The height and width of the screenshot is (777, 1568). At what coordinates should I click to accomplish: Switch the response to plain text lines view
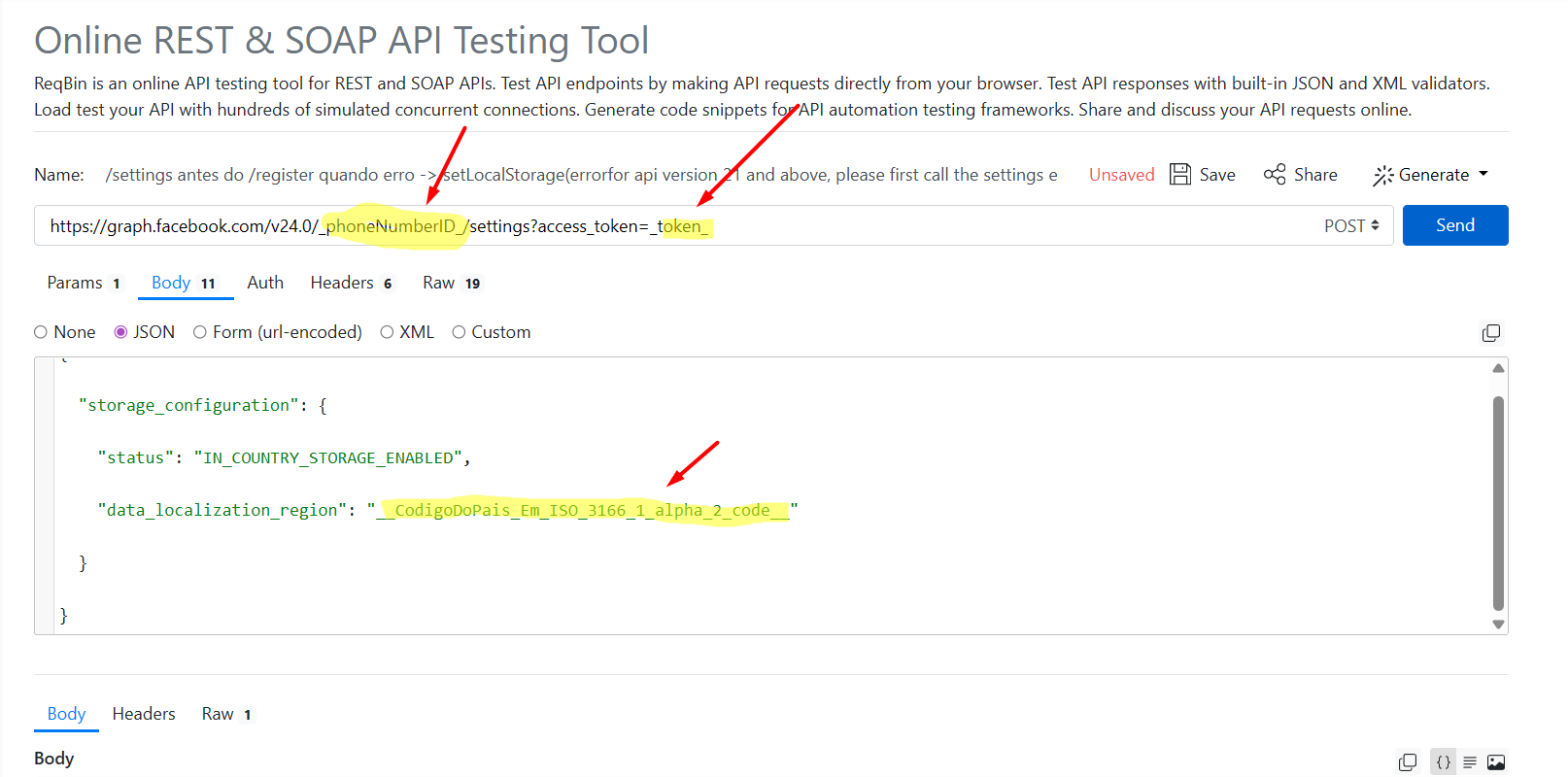pos(1470,762)
